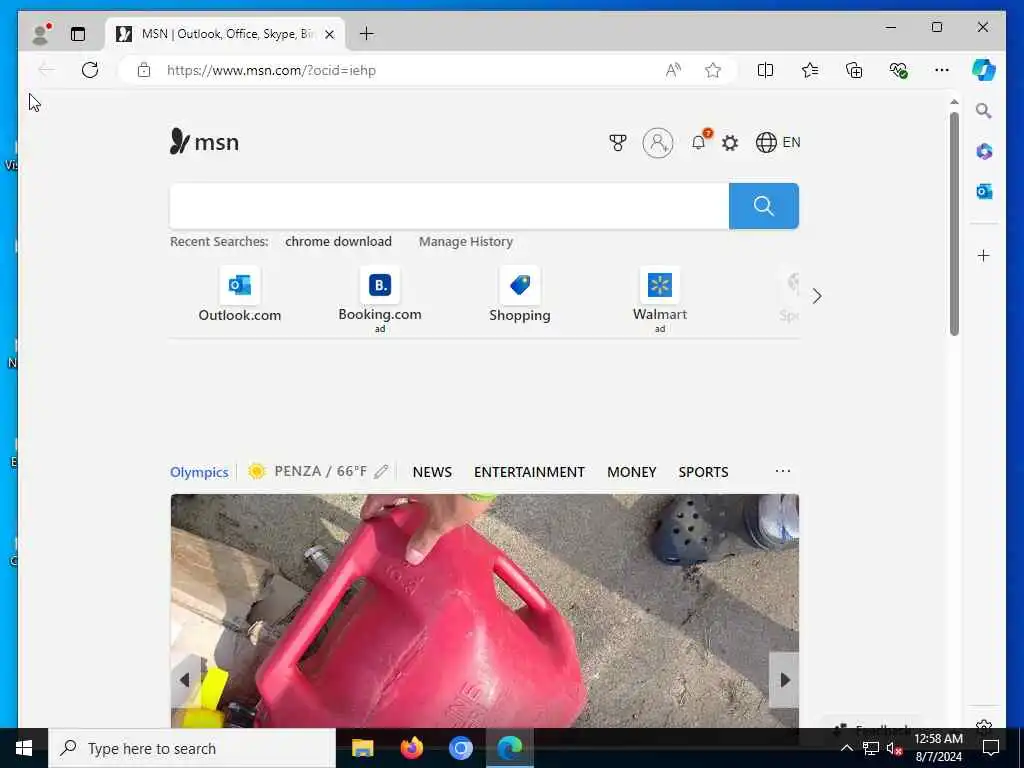1024x768 pixels.
Task: Open the Favorites list icon
Action: 810,70
